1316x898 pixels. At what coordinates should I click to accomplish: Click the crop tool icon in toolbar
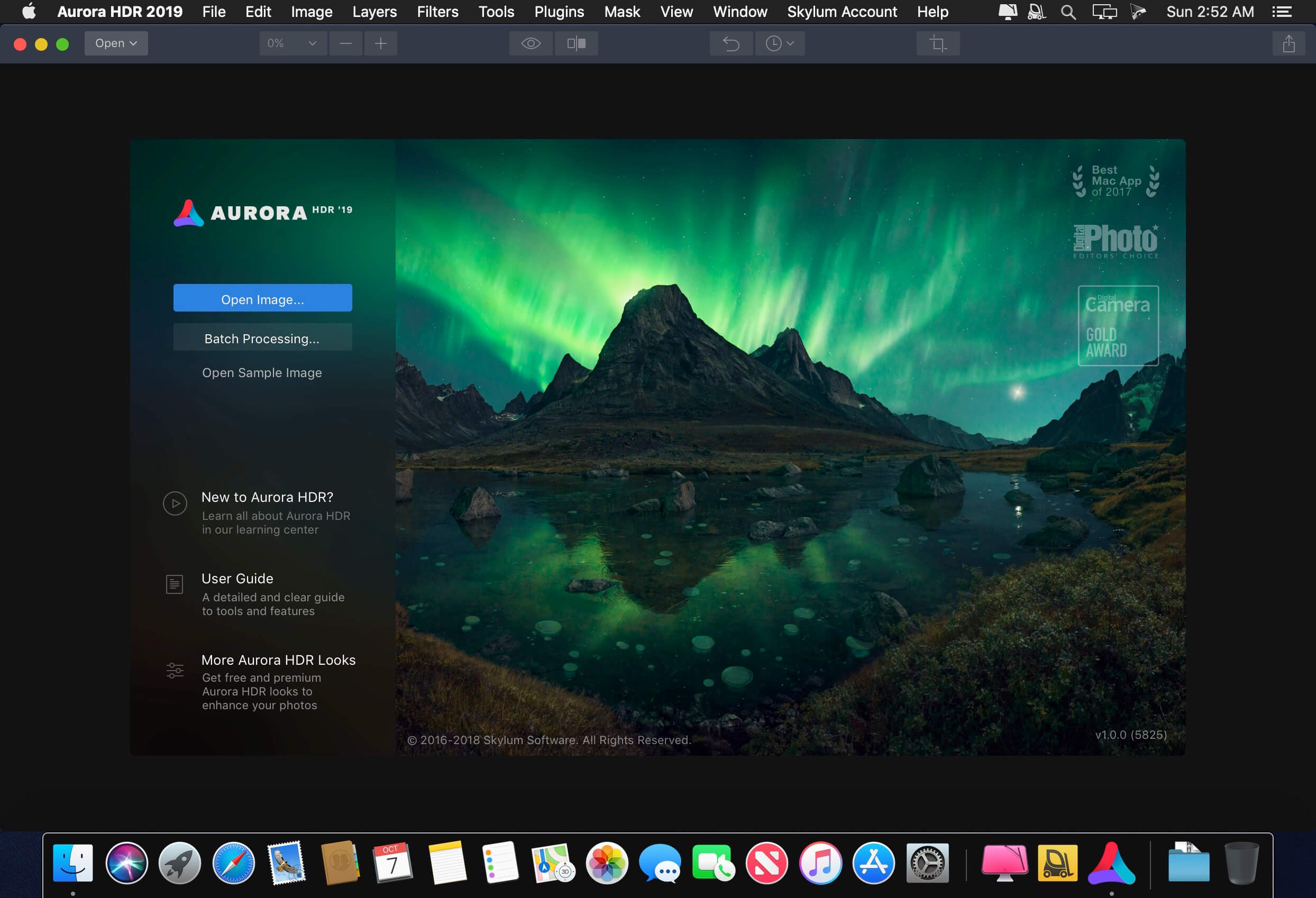(x=938, y=43)
